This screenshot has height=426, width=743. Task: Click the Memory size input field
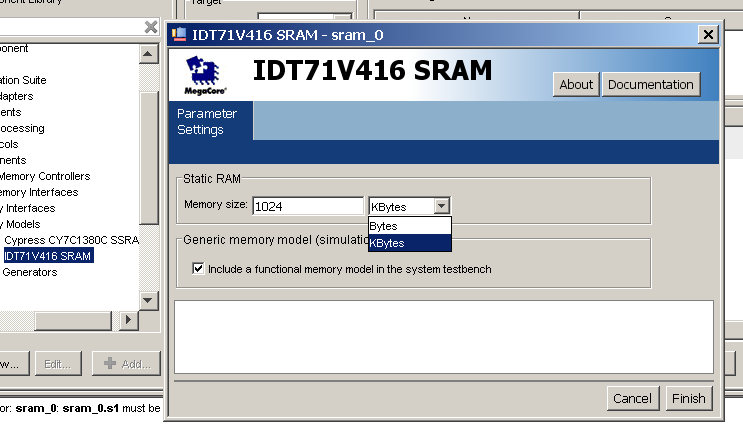(308, 206)
